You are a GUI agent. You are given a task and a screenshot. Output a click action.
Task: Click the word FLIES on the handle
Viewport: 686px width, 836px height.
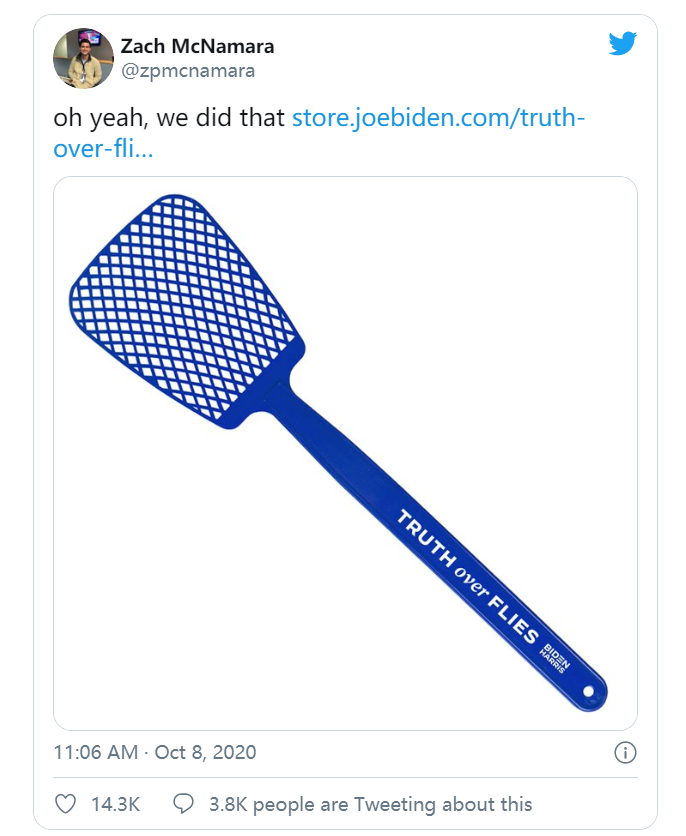[x=514, y=620]
